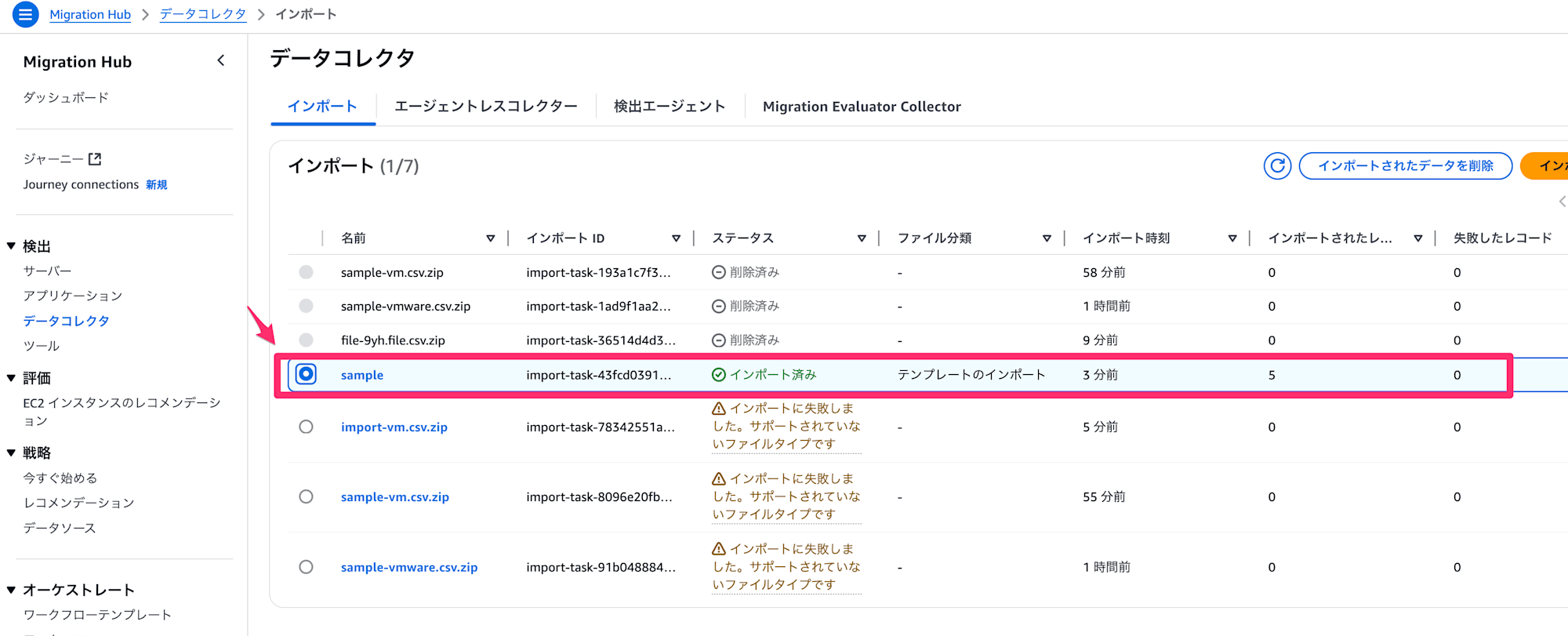Viewport: 1568px width, 636px height.
Task: Collapse the 戦略 sidebar section
Action: click(11, 453)
